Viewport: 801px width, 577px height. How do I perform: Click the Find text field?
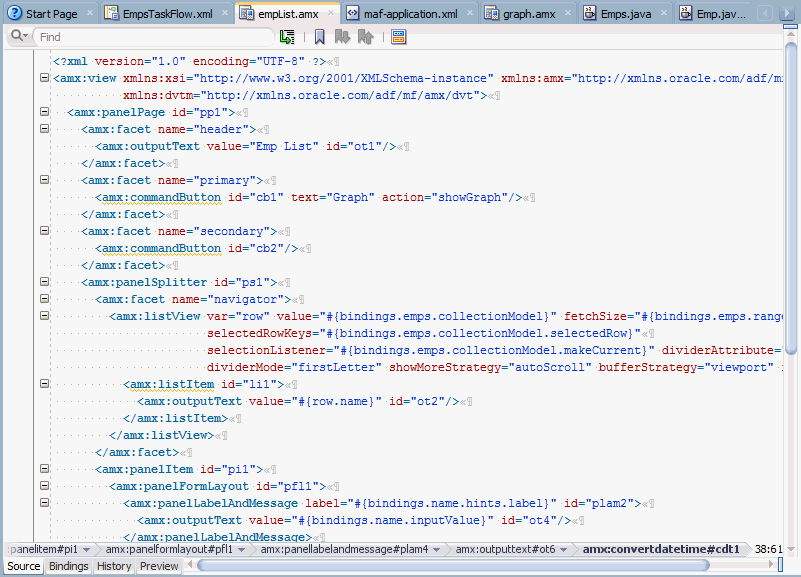click(153, 37)
